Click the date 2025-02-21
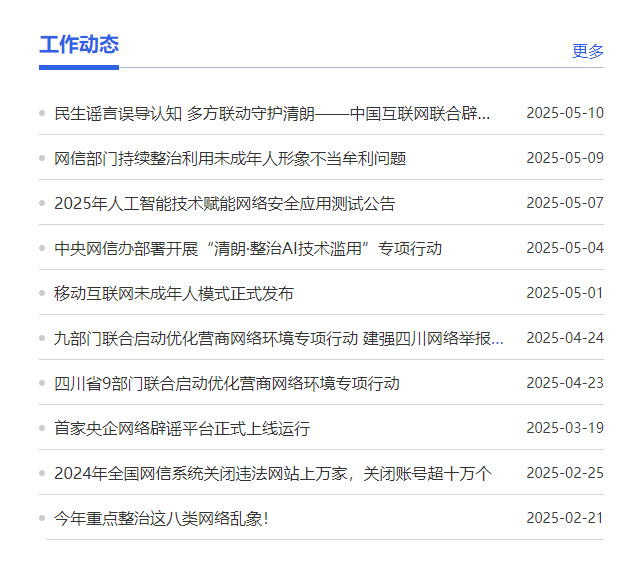The image size is (636, 570). click(564, 518)
